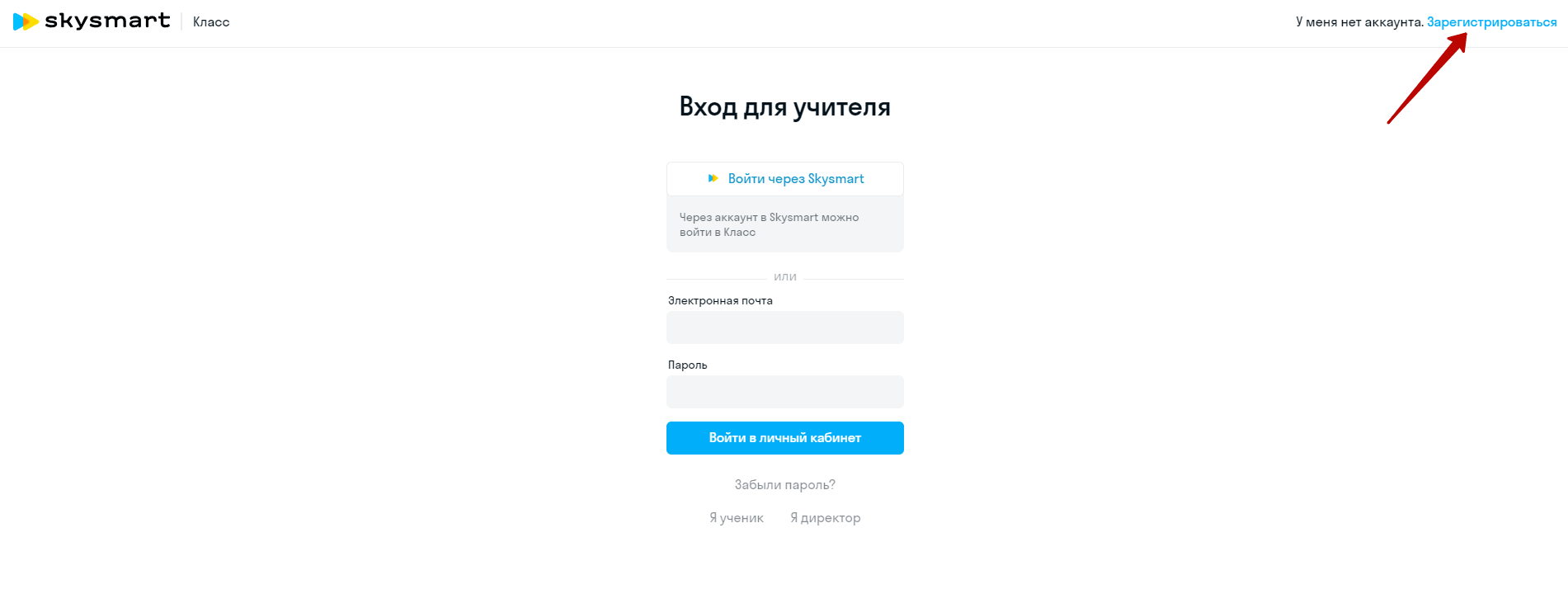The image size is (1568, 589).
Task: Open the Забыли пароль? link
Action: [x=784, y=485]
